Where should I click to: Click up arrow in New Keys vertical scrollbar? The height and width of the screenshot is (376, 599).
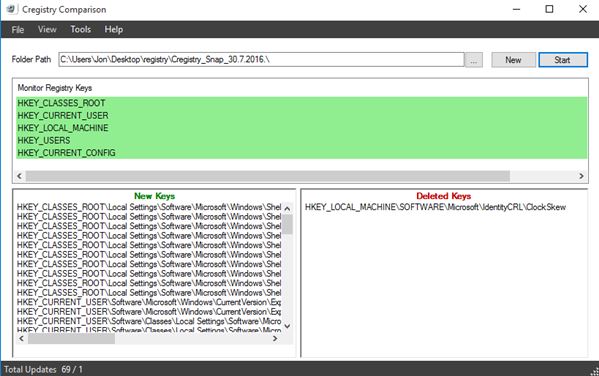[x=287, y=209]
